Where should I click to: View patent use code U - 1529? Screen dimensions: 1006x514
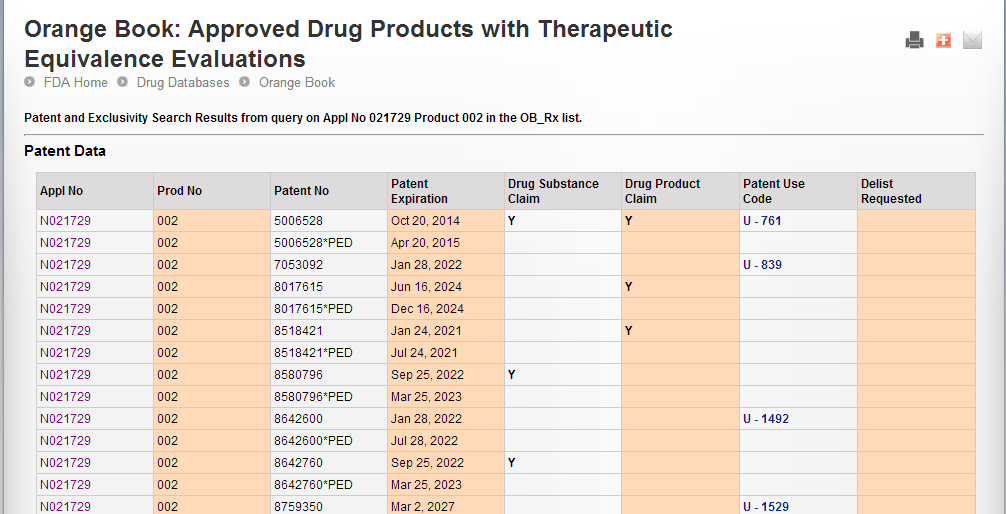pyautogui.click(x=765, y=507)
